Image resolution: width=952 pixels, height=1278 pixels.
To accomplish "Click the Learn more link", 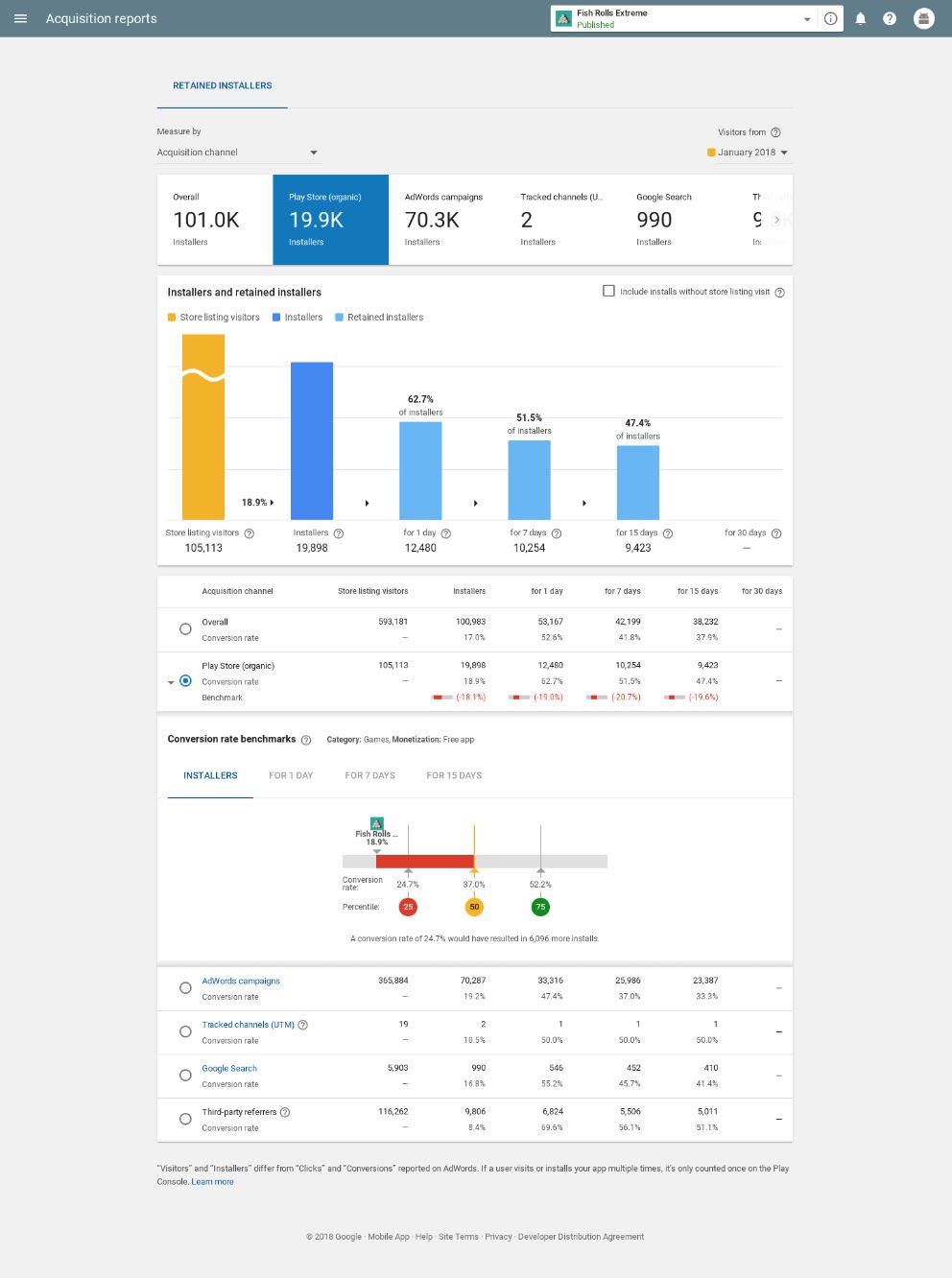I will point(212,1182).
